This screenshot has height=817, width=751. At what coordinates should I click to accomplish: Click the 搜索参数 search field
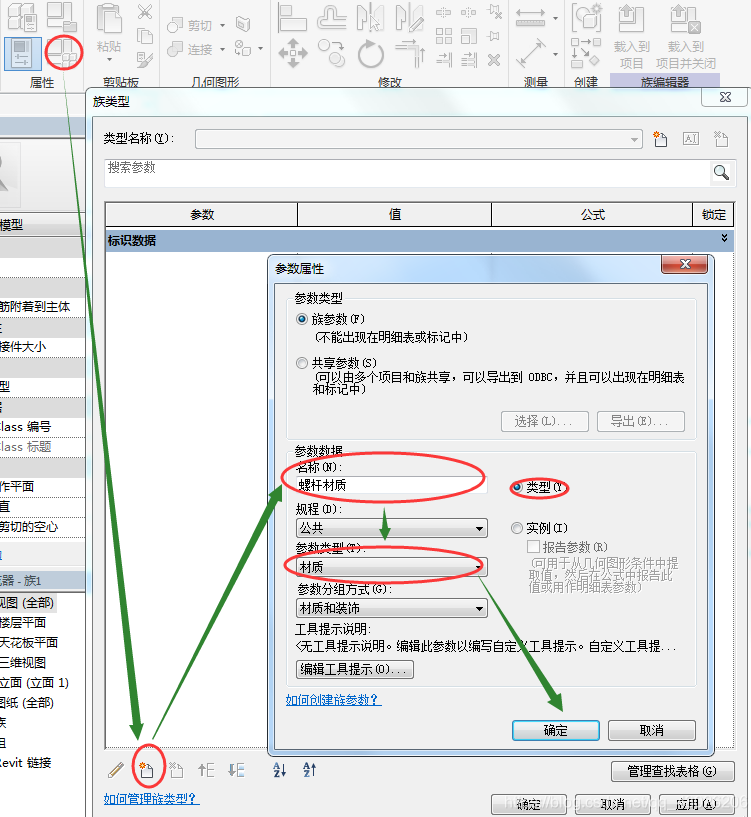point(407,172)
